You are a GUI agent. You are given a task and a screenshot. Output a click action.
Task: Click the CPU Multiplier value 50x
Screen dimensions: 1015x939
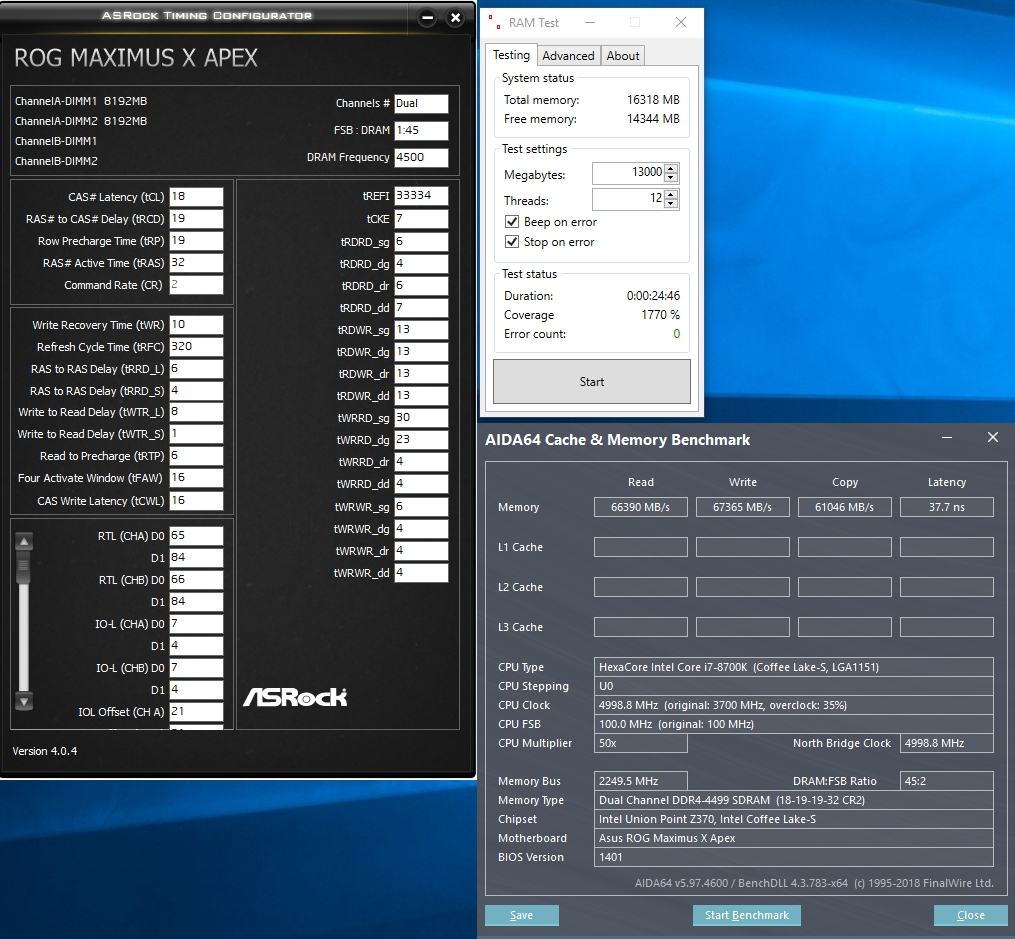coord(641,743)
